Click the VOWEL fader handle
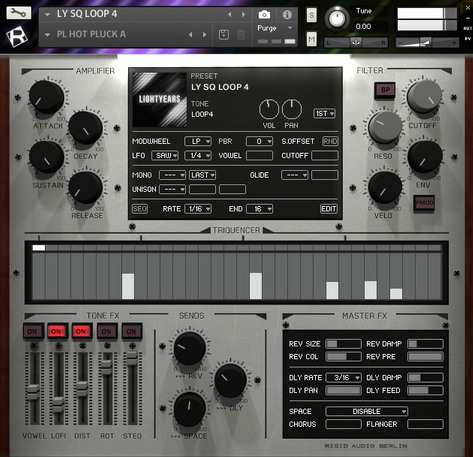The width and height of the screenshot is (473, 457). click(x=33, y=392)
